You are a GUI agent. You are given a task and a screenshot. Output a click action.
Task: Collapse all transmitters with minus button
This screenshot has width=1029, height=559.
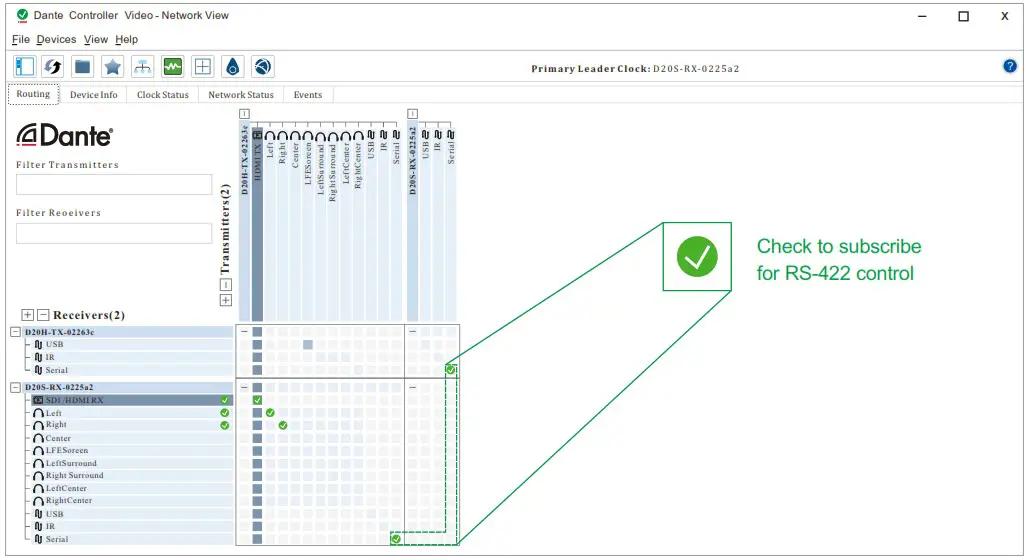coord(226,285)
